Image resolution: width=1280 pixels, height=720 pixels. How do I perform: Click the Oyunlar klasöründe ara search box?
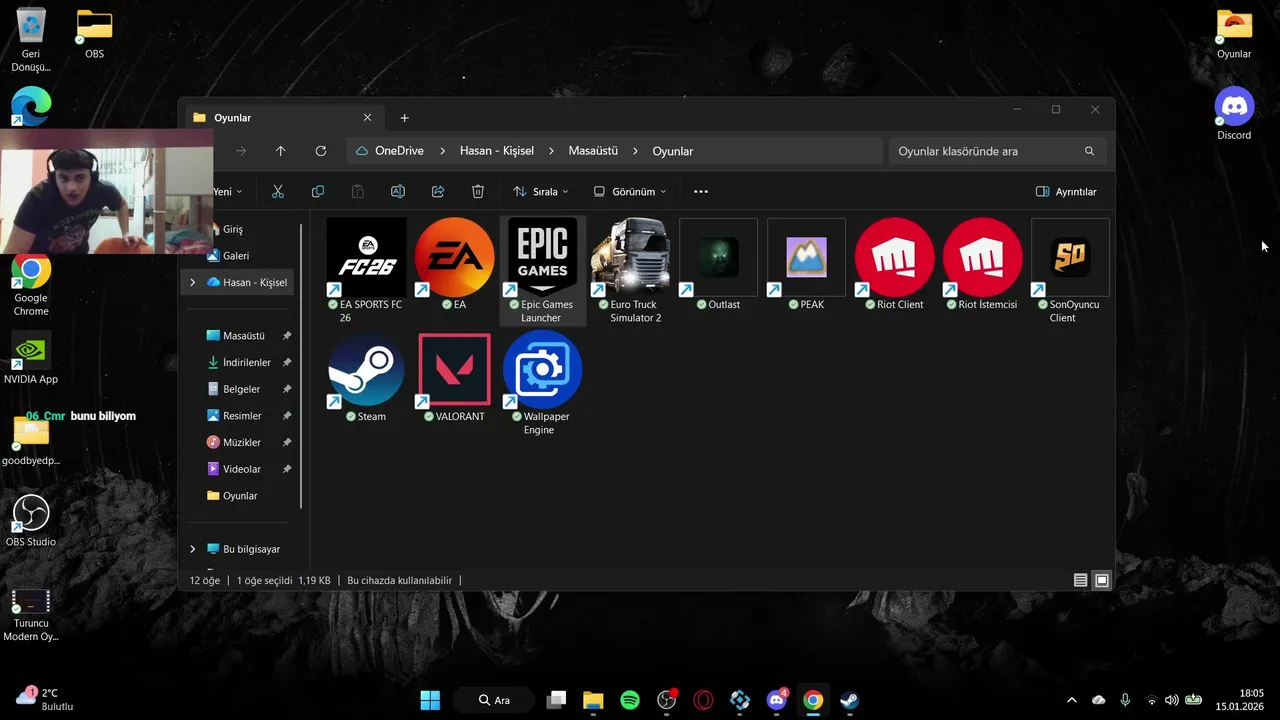[997, 151]
